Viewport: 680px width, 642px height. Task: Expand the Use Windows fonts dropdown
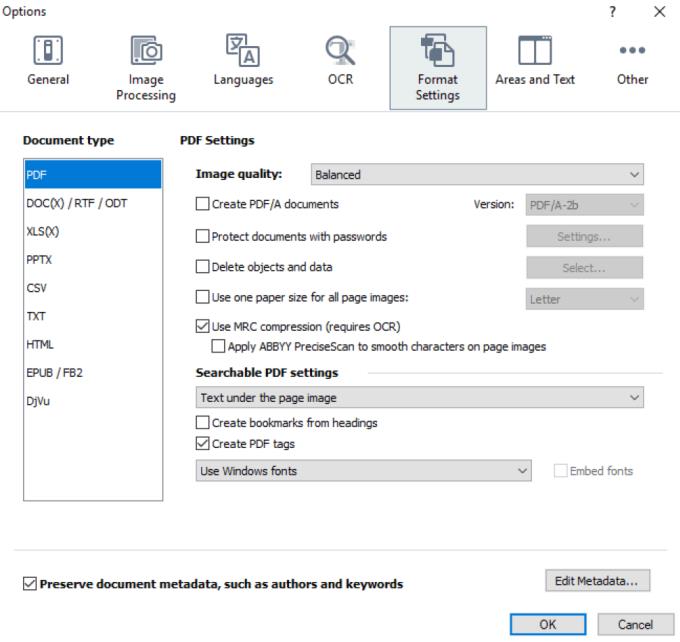[x=363, y=471]
